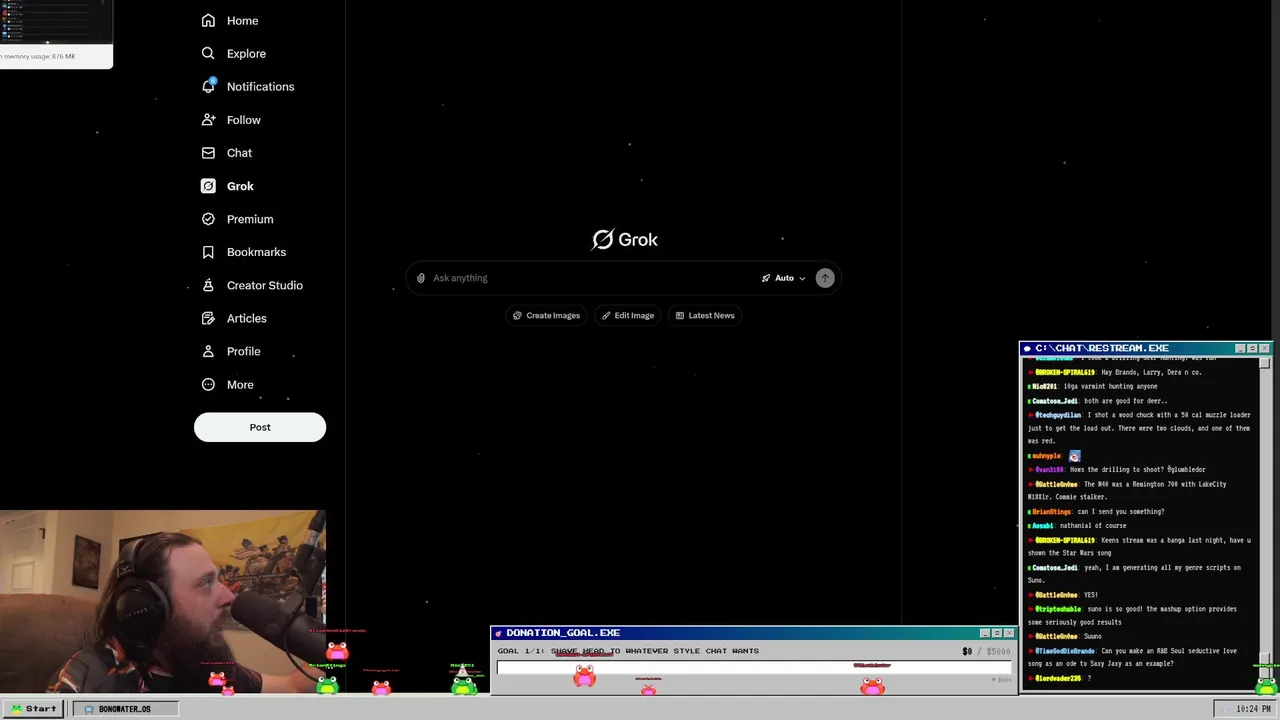Viewport: 1280px width, 720px height.
Task: Click the Grok logo above prompt
Action: (x=625, y=239)
